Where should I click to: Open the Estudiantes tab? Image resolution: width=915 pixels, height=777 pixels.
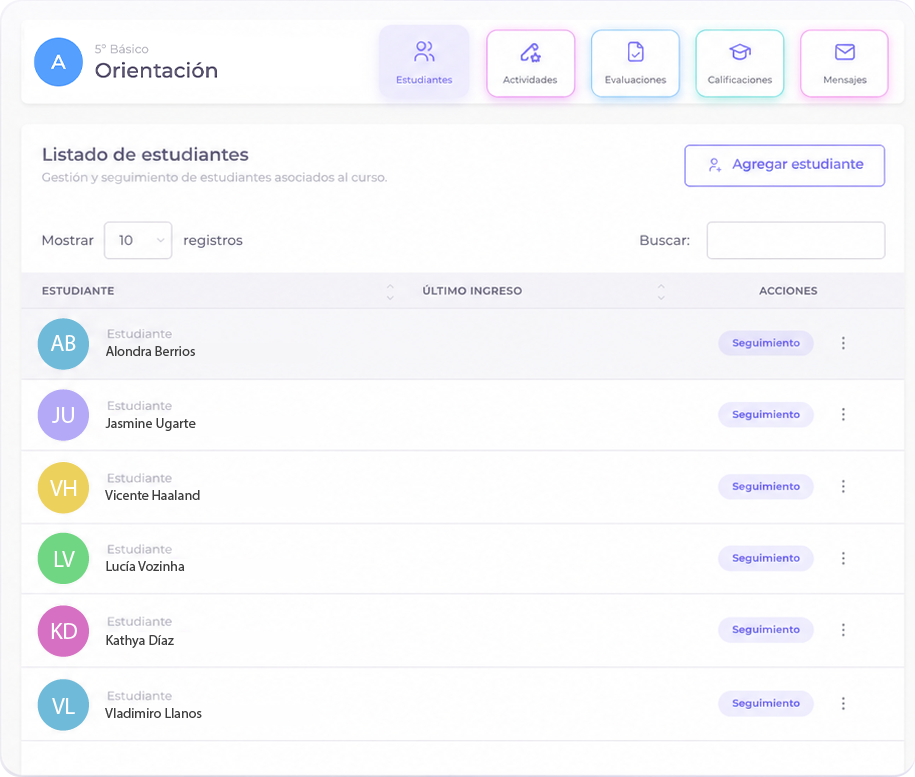point(424,62)
